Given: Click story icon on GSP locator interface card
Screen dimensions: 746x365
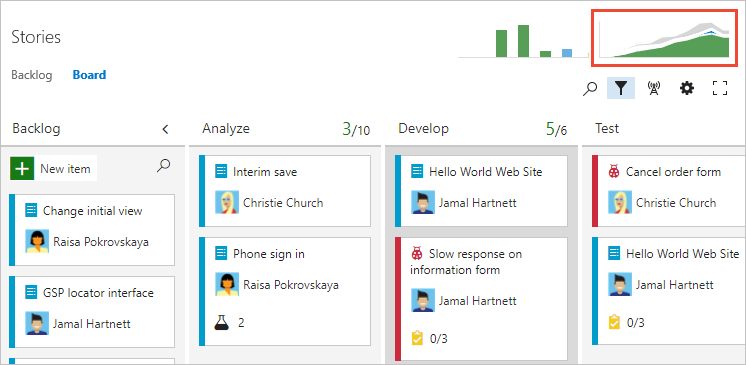Looking at the screenshot, I should point(31,293).
